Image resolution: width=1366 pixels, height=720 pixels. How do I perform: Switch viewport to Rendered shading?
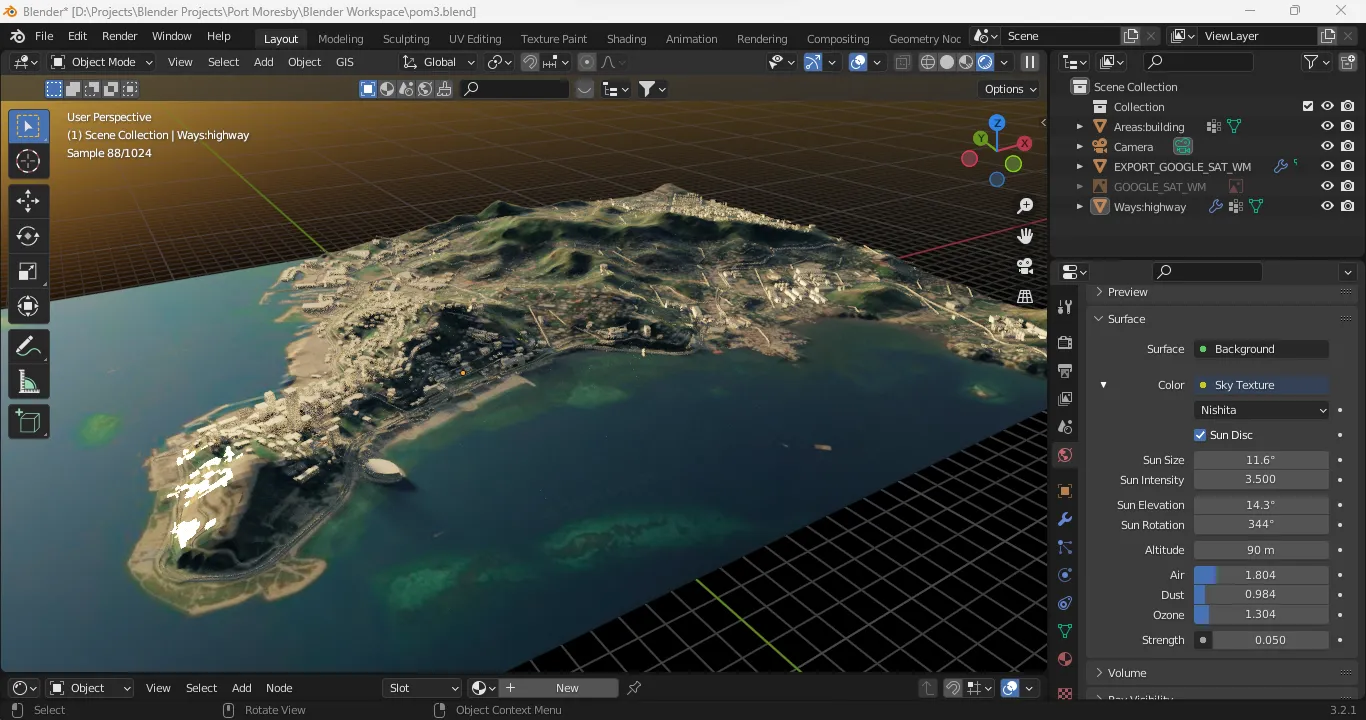pyautogui.click(x=985, y=61)
